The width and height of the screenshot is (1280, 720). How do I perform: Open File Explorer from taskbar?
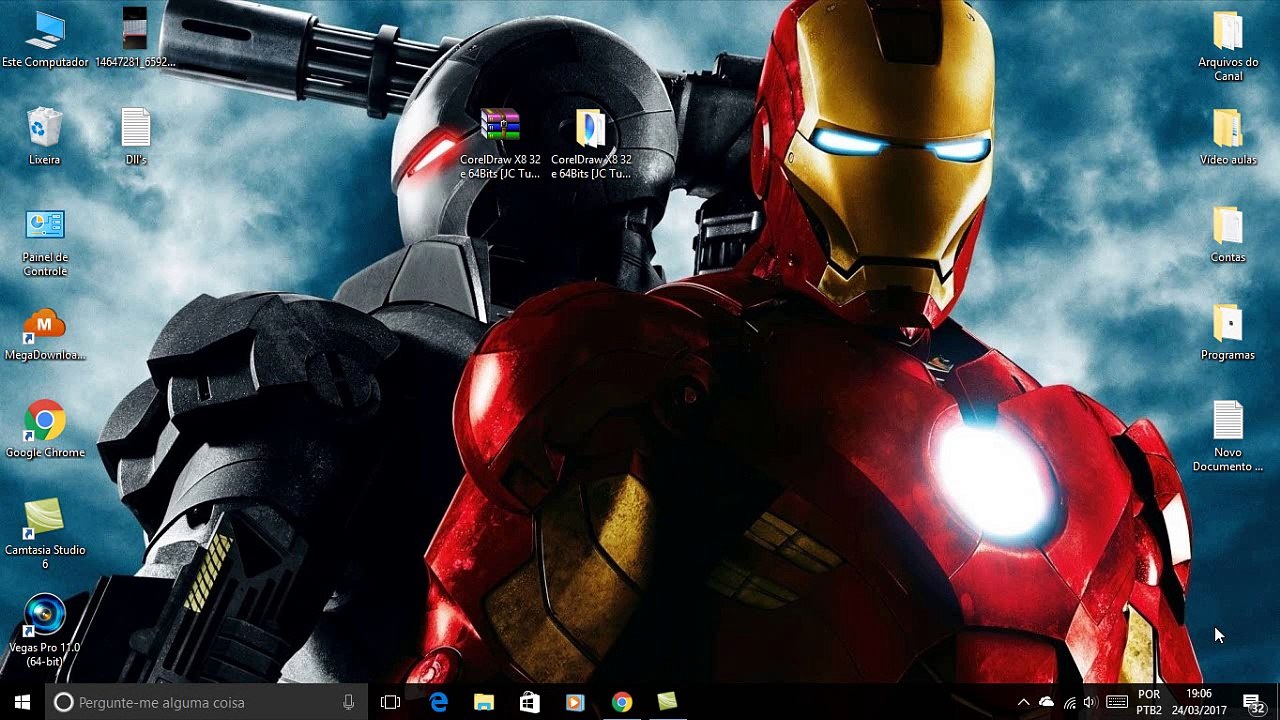tap(484, 702)
